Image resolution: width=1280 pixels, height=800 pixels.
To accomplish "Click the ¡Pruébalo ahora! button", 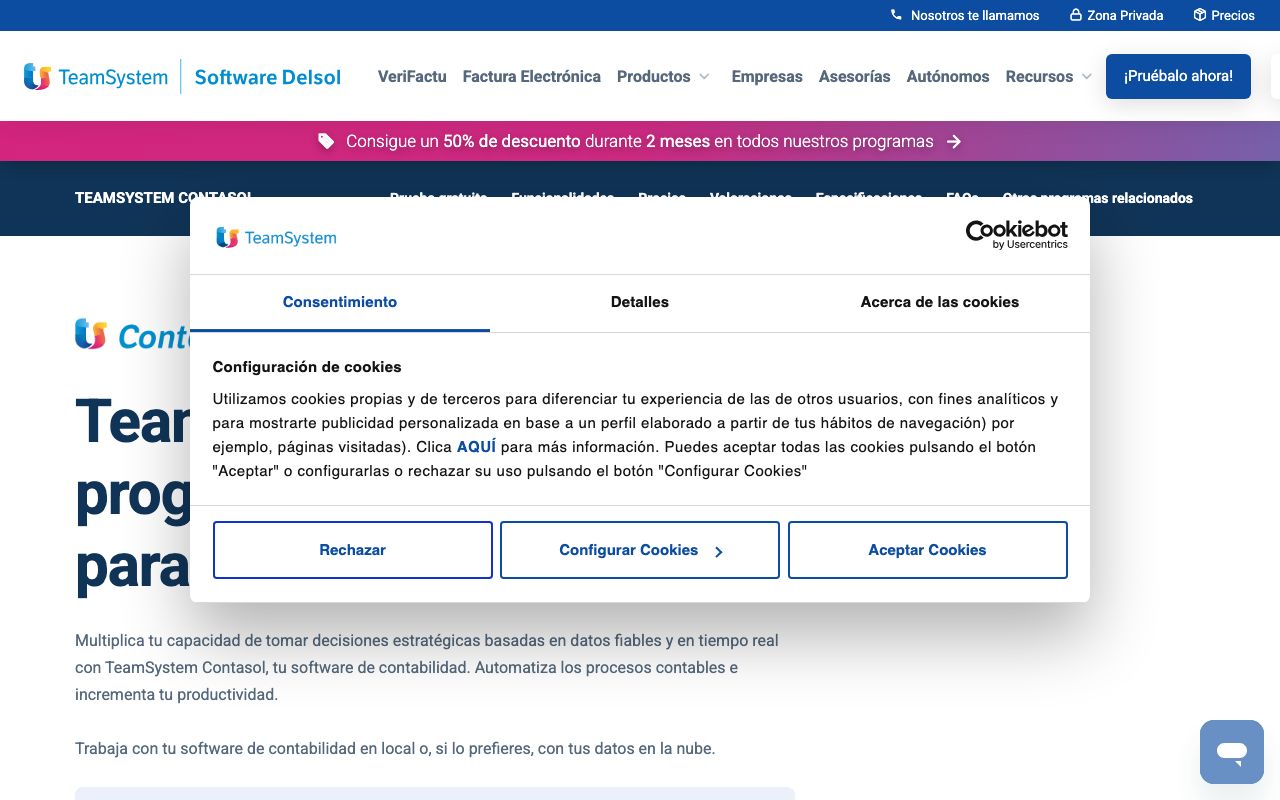I will coord(1178,76).
